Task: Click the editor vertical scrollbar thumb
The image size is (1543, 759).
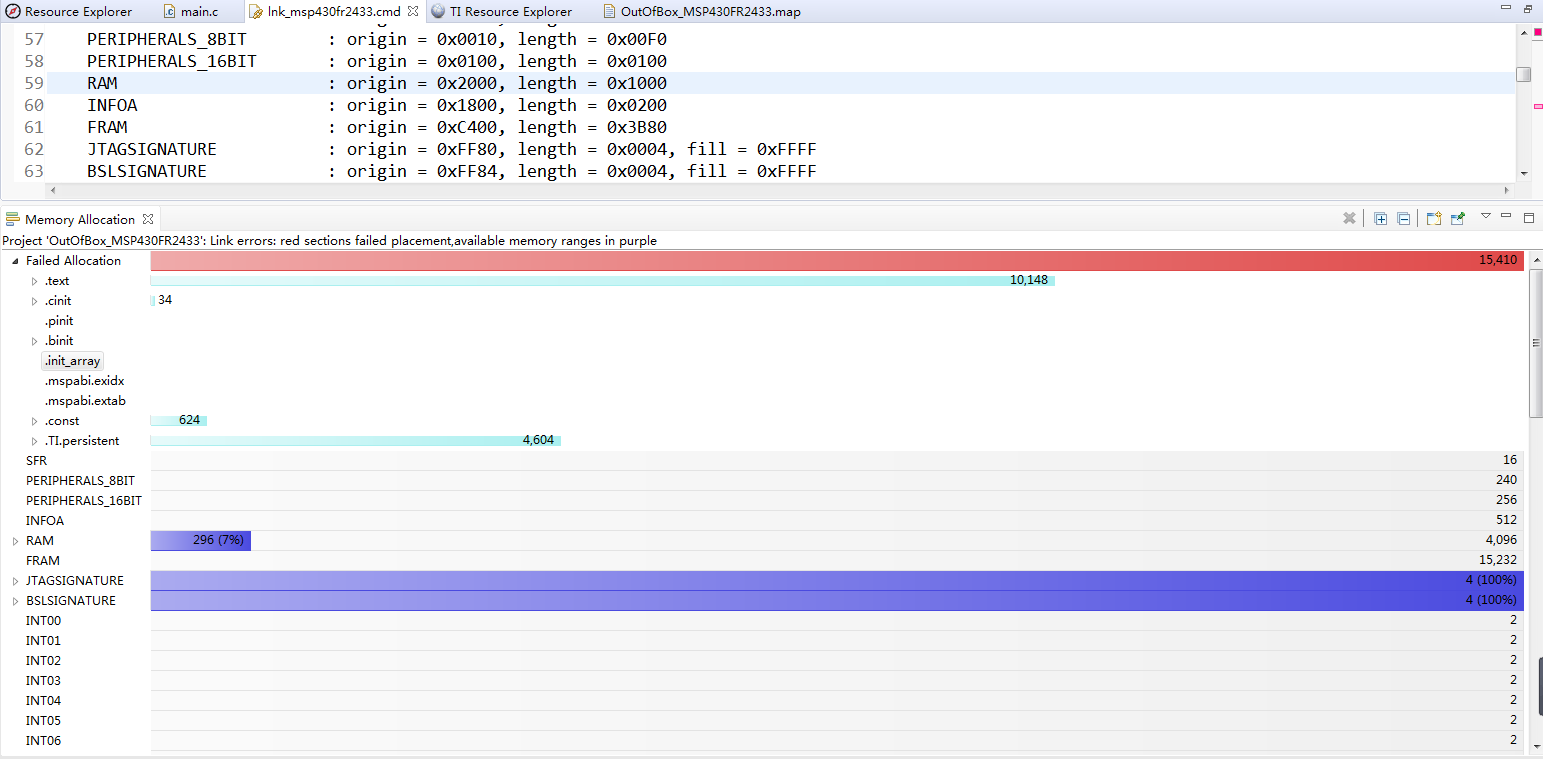Action: pos(1523,74)
